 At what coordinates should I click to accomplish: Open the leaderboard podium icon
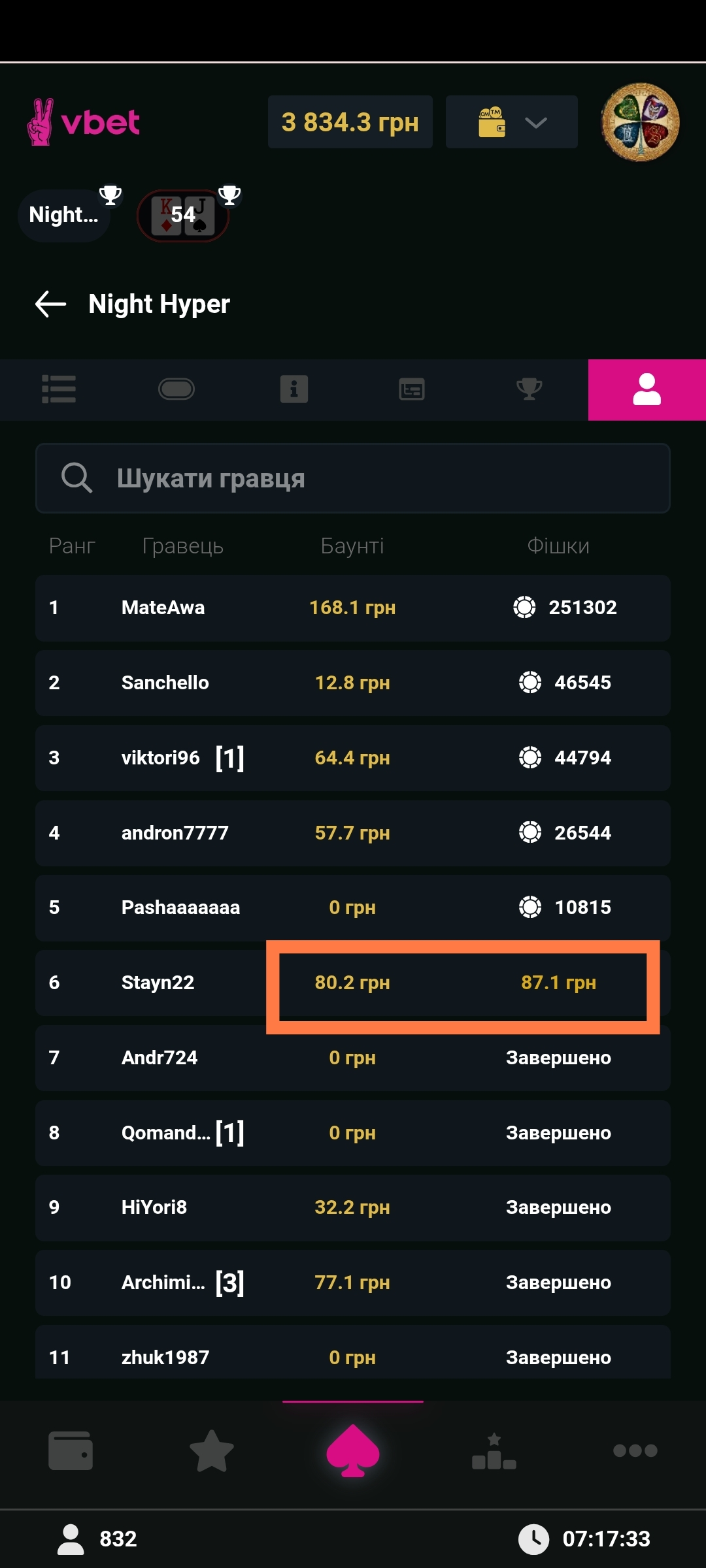click(x=494, y=1450)
